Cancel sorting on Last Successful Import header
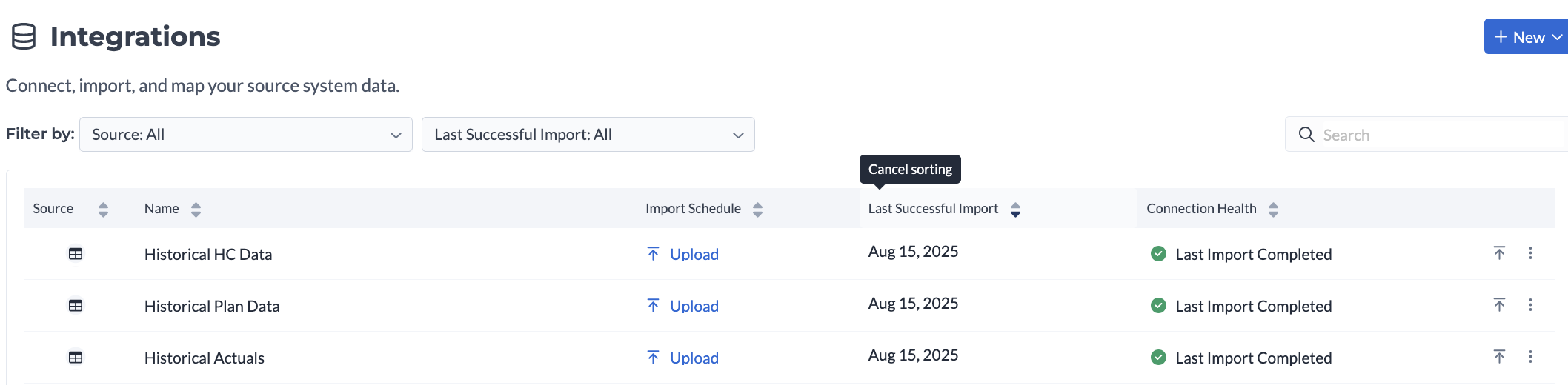Image resolution: width=1568 pixels, height=385 pixels. pyautogui.click(x=1015, y=210)
